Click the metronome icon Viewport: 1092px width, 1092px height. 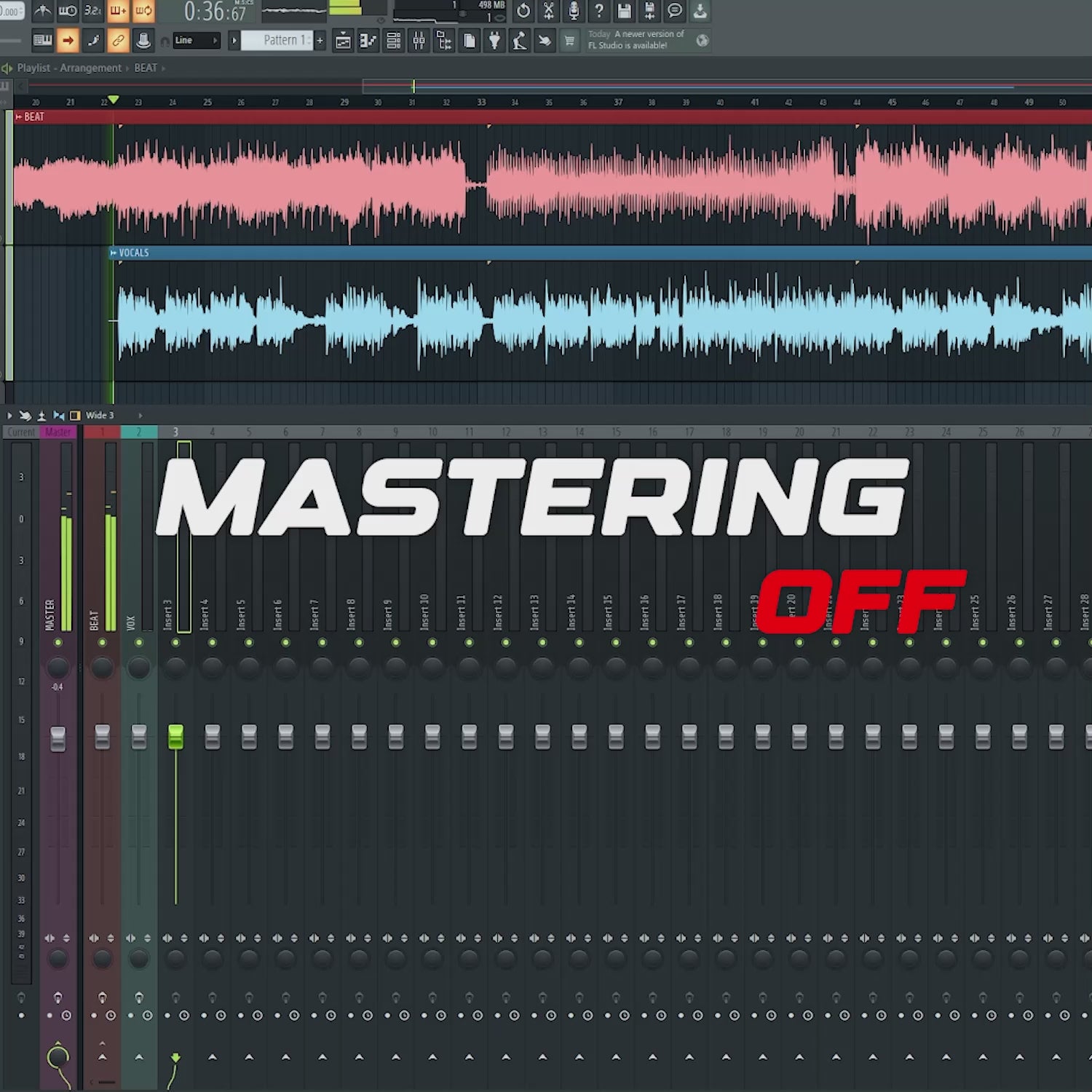pyautogui.click(x=42, y=11)
